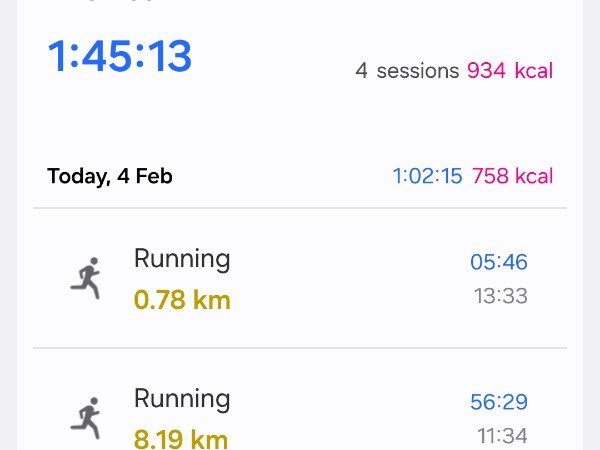Select the 05:46 session duration
The height and width of the screenshot is (450, 600).
(x=499, y=263)
